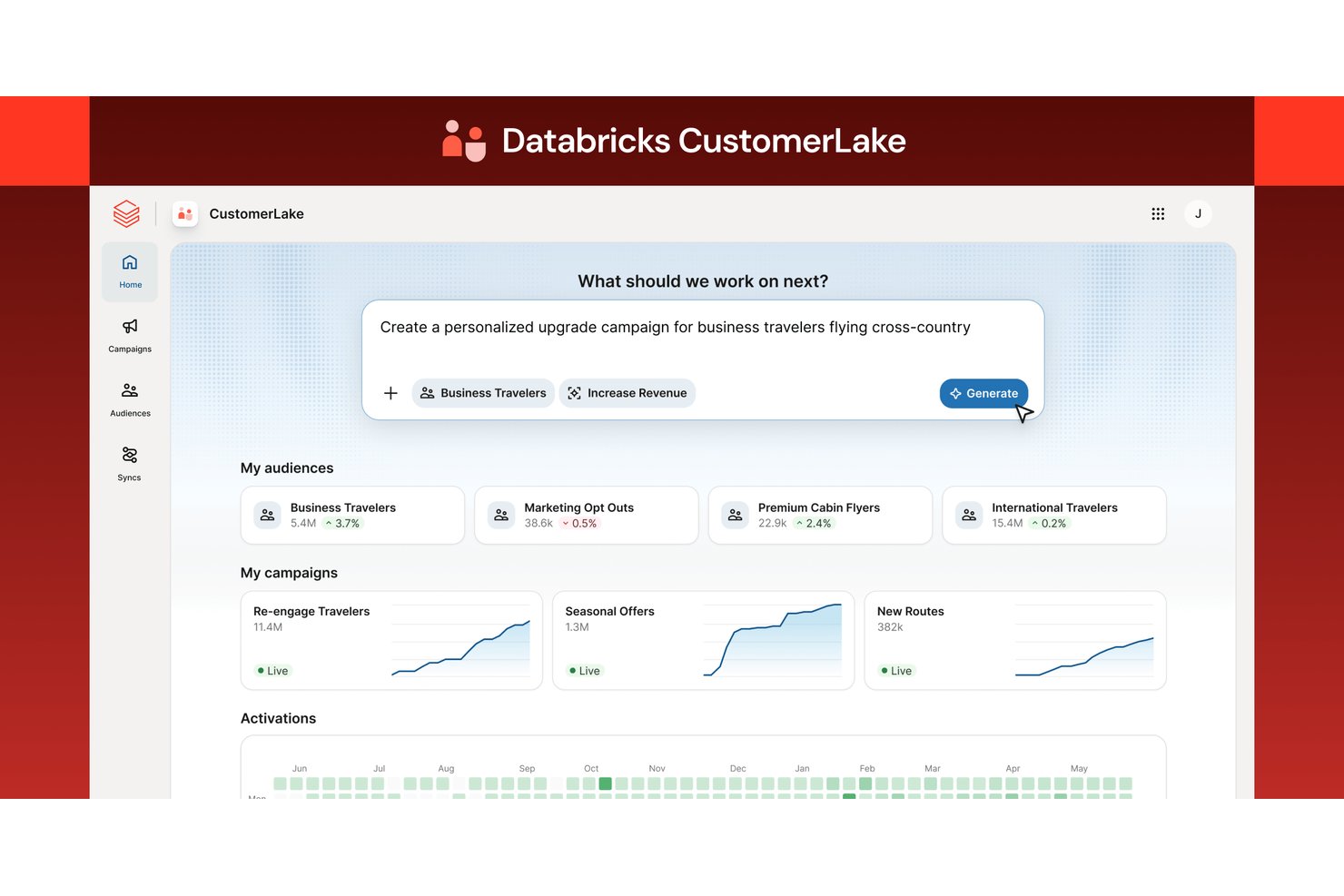Open the International Travelers audience card

1054,516
